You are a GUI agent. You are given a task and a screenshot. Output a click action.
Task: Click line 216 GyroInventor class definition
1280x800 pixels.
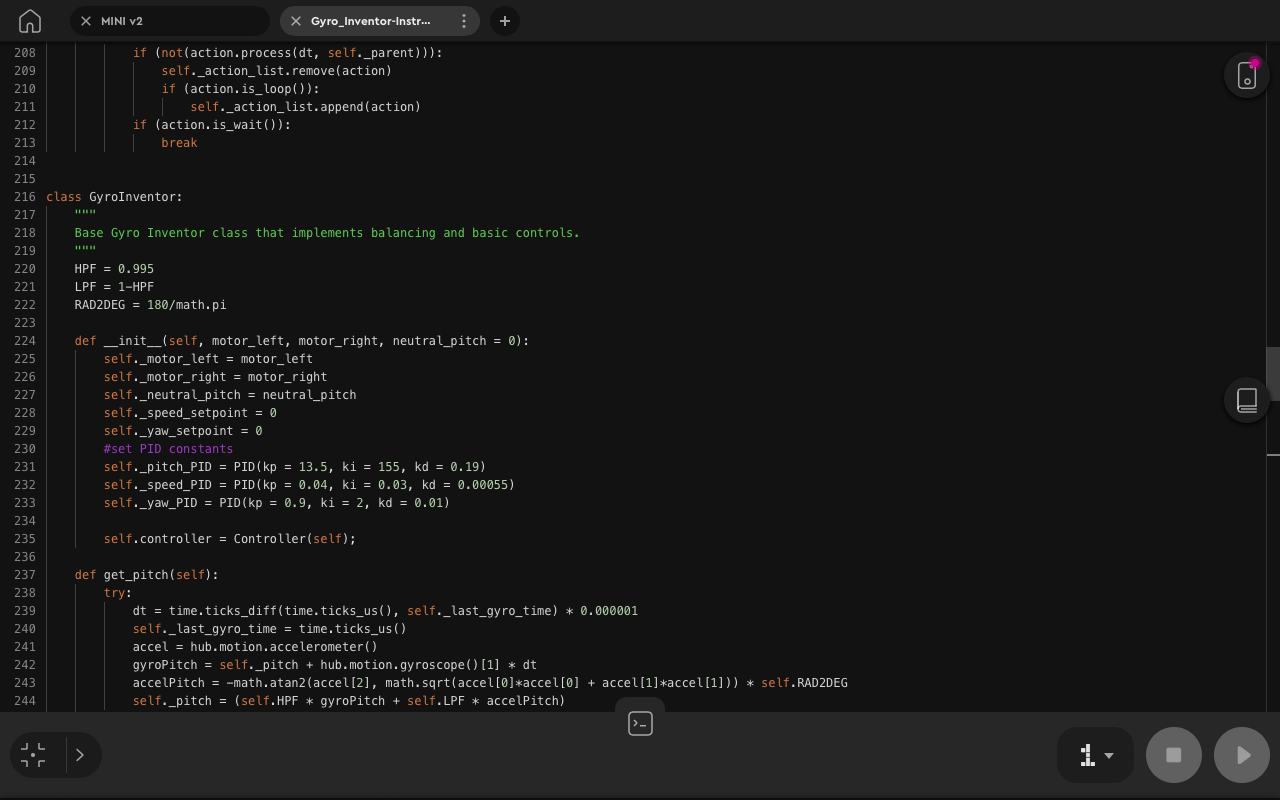tap(115, 196)
